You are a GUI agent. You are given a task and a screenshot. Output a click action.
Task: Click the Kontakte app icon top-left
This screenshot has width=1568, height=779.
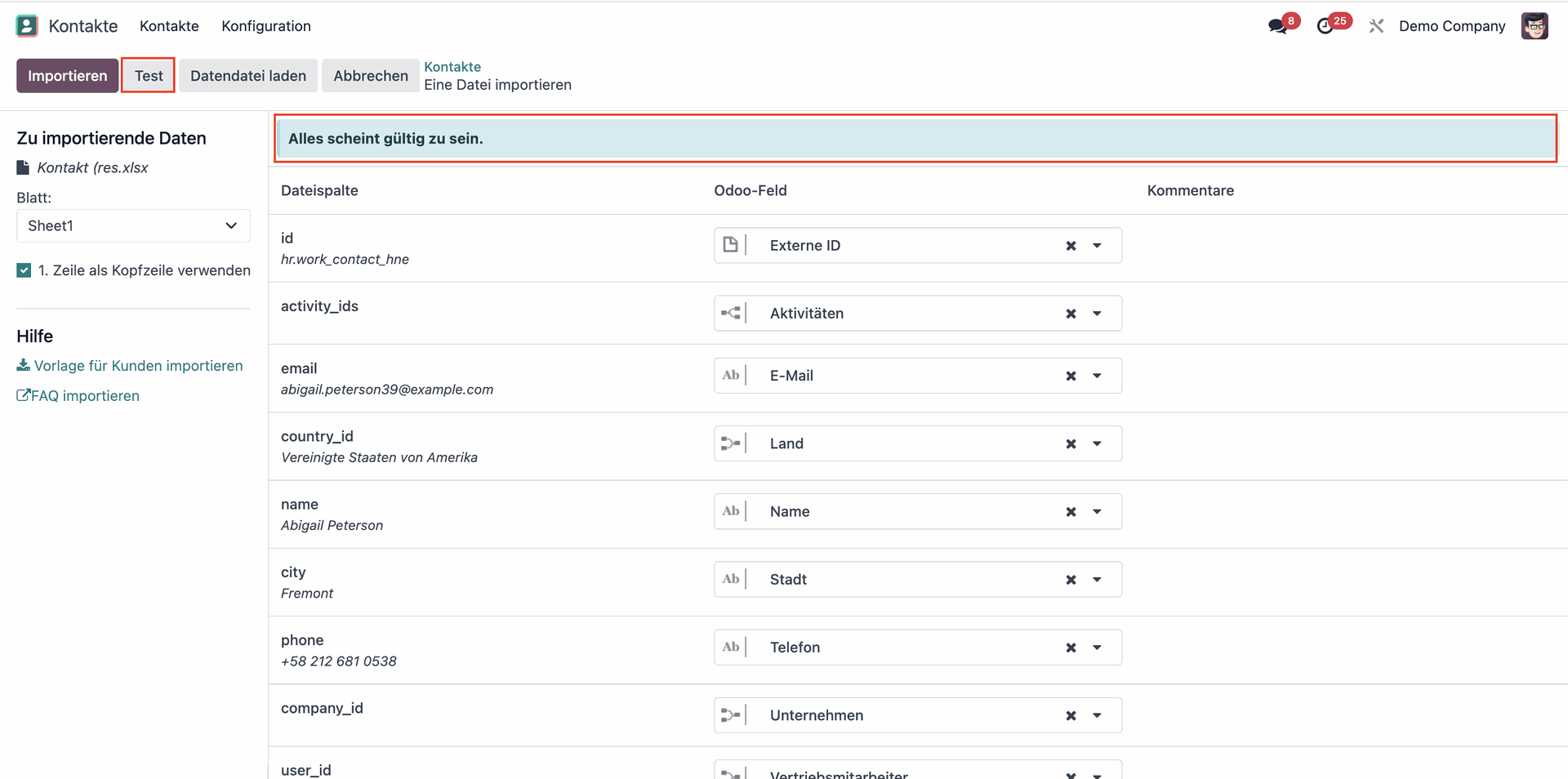26,25
